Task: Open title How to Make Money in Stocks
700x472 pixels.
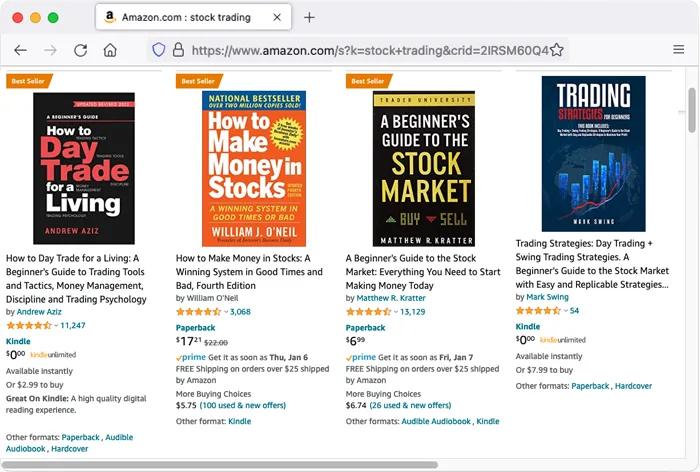Action: pyautogui.click(x=249, y=272)
